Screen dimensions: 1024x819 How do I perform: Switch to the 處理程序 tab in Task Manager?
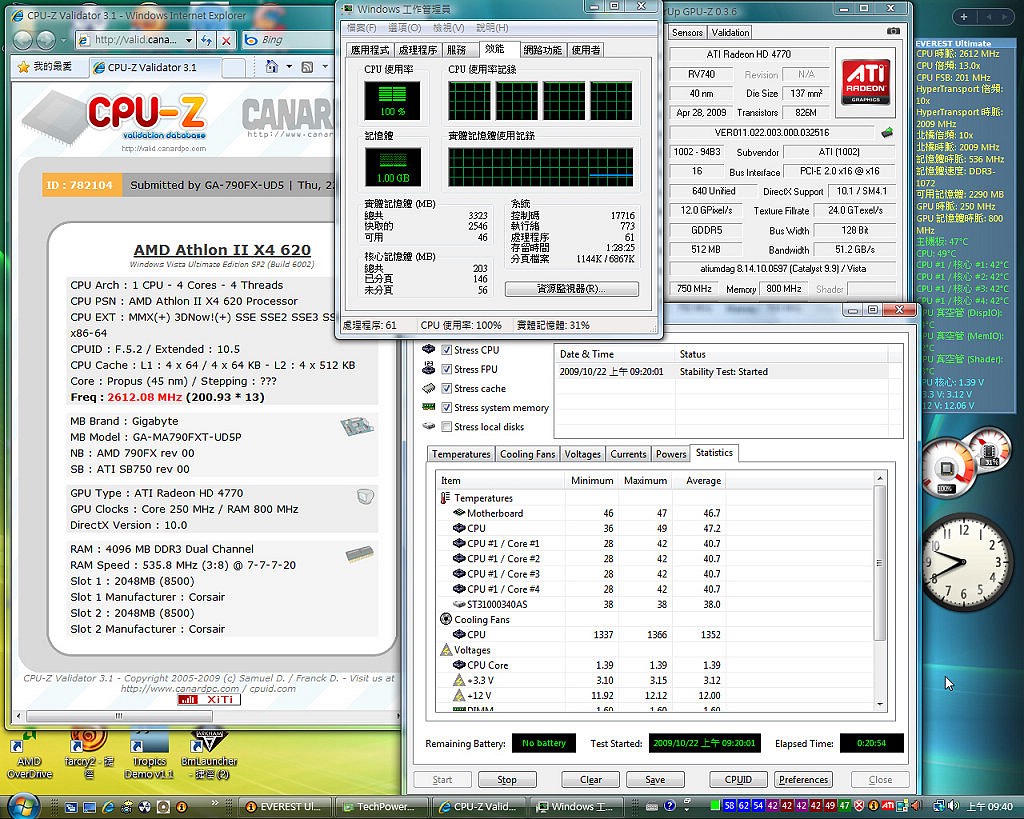tap(418, 50)
